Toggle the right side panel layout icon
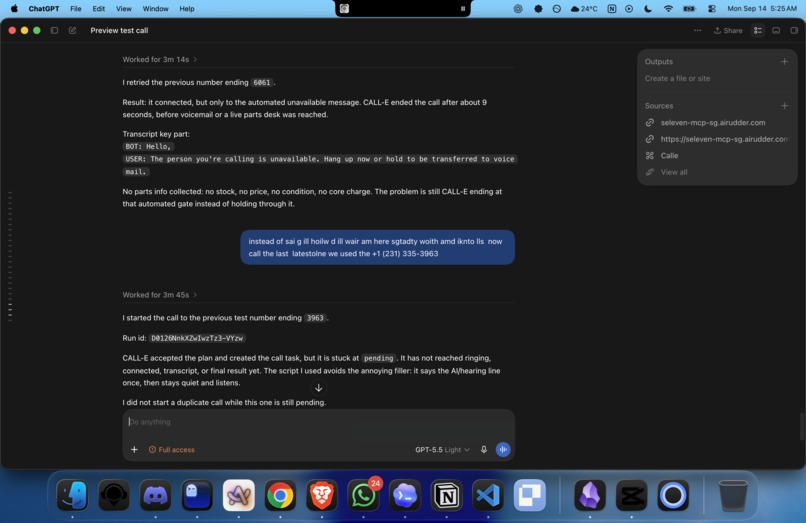The width and height of the screenshot is (806, 523). [794, 30]
